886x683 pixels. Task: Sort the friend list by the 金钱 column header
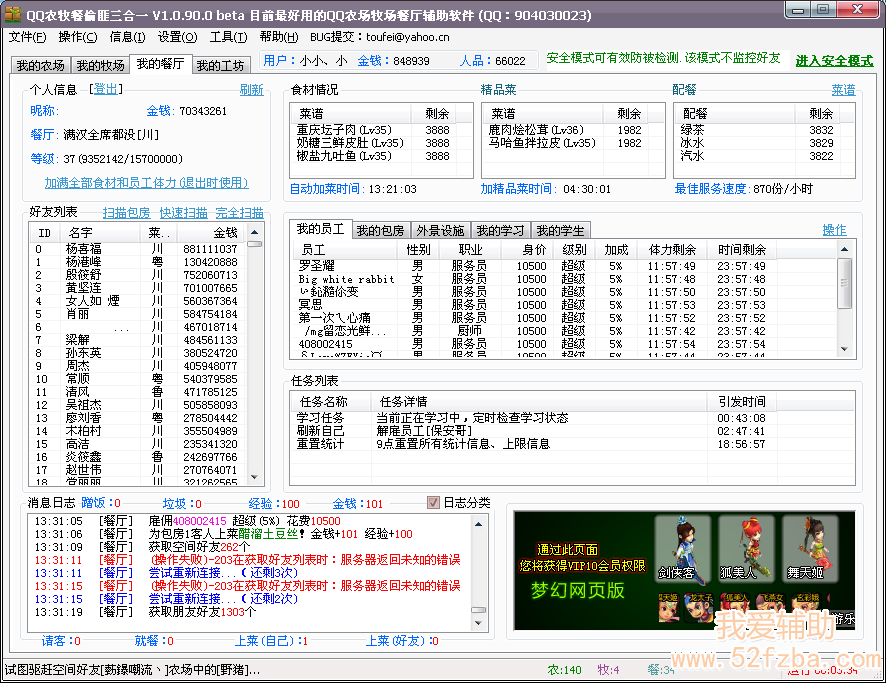tap(212, 233)
